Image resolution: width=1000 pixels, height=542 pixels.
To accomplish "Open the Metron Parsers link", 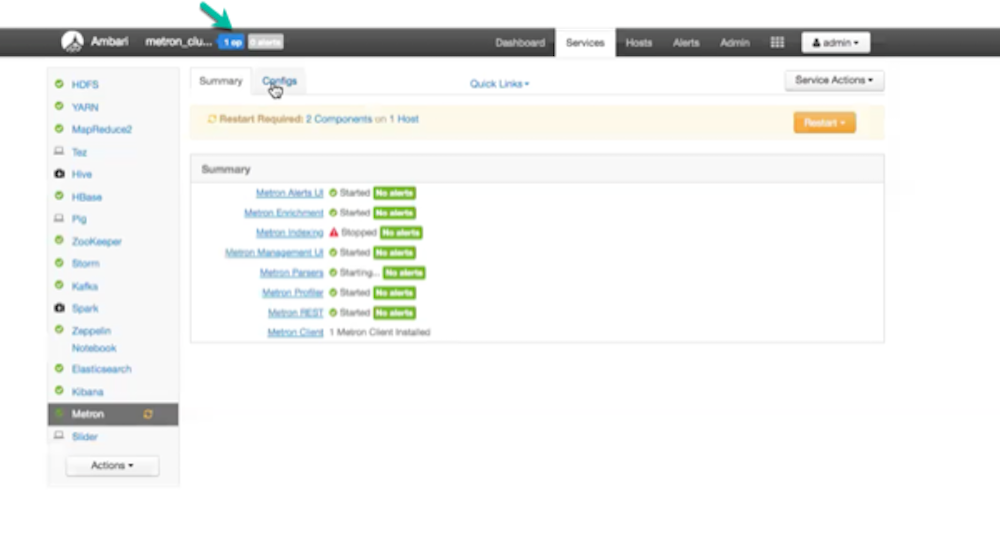I will (x=291, y=272).
